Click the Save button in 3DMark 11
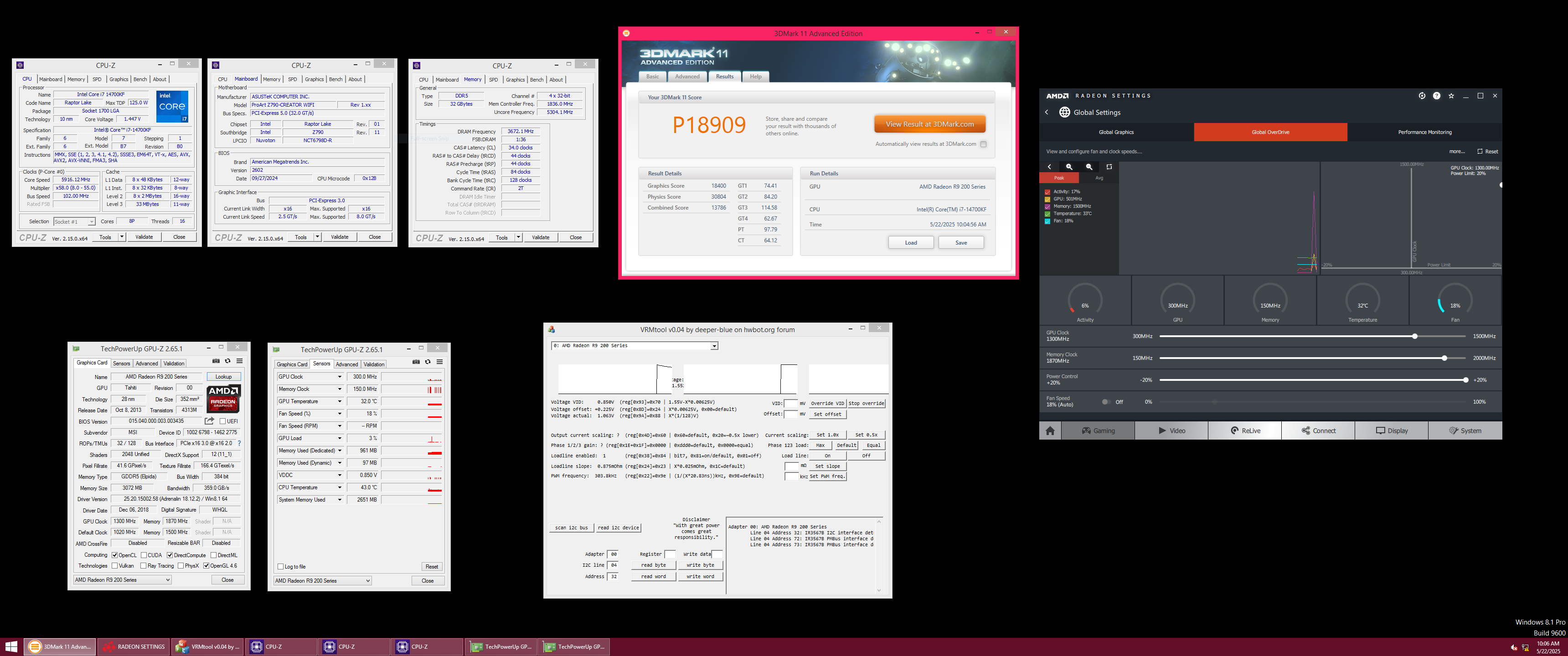This screenshot has height=656, width=1568. coord(960,242)
